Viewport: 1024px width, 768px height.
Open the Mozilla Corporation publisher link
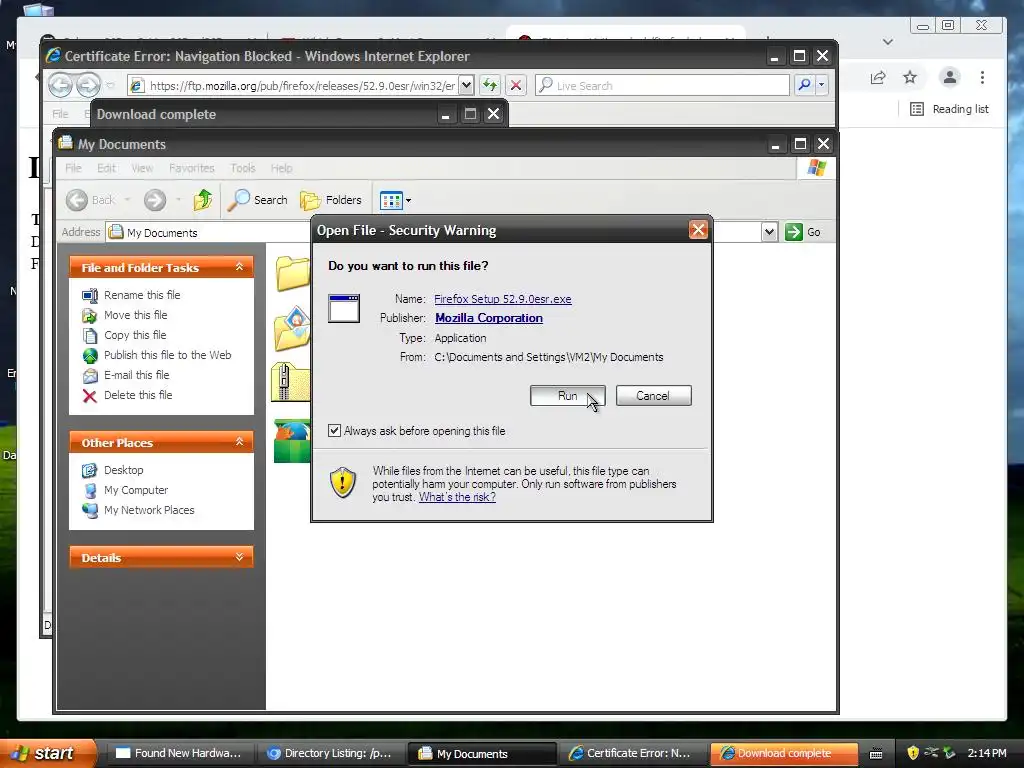489,318
